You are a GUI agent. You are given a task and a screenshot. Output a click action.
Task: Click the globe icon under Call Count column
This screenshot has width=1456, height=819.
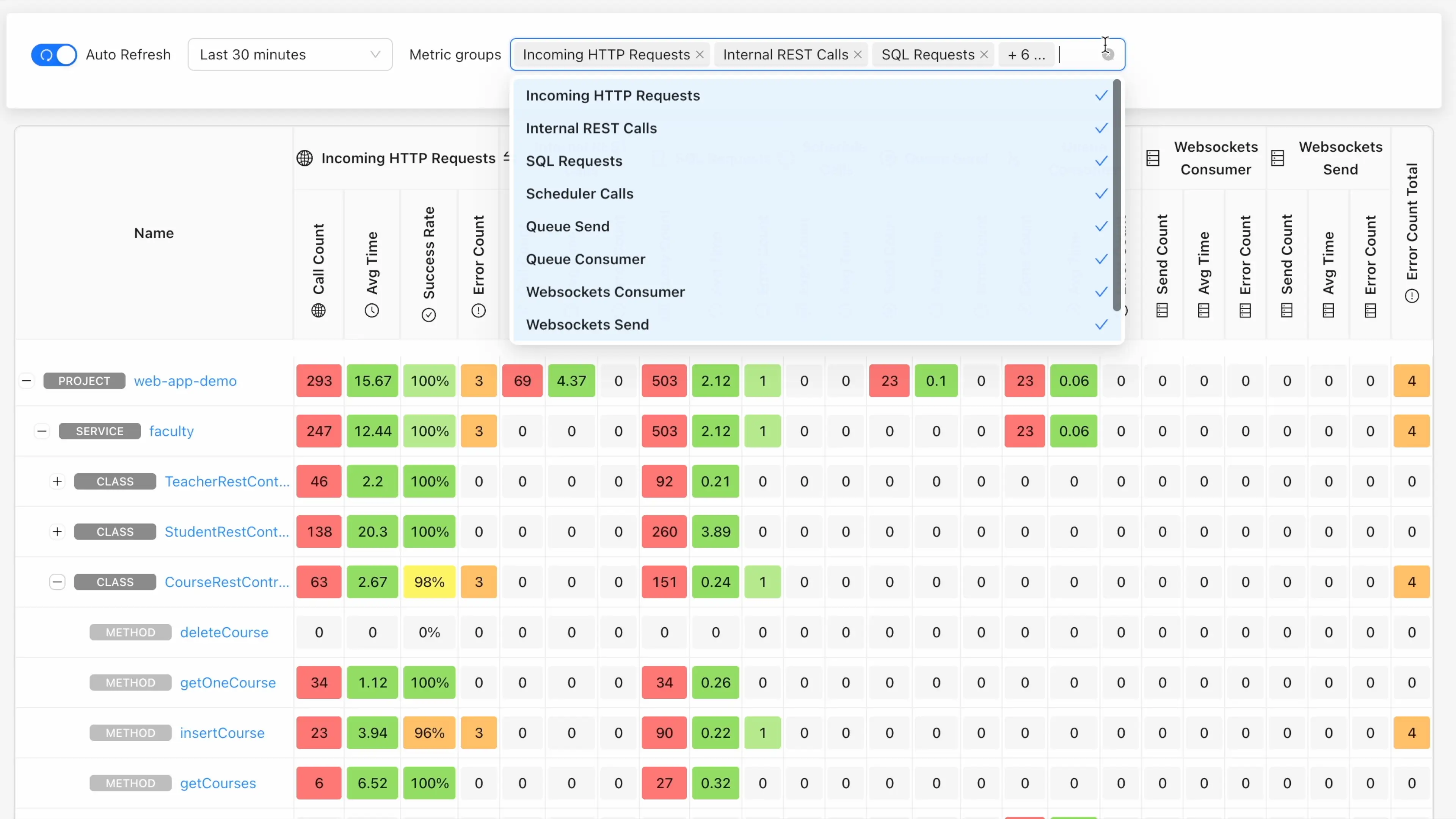pos(319,310)
